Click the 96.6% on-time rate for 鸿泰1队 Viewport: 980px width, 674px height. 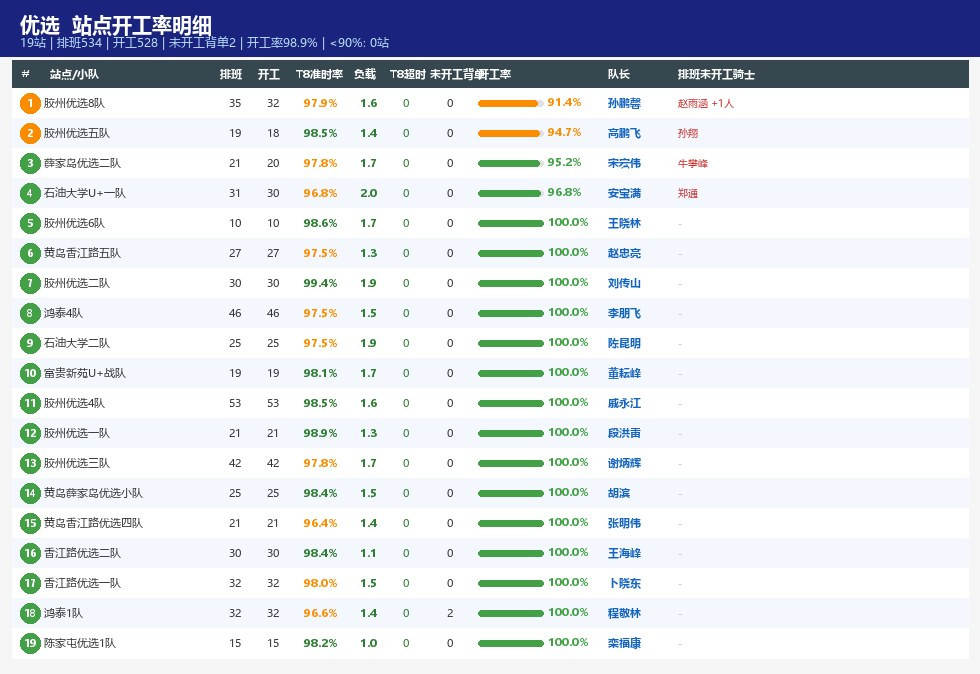[320, 613]
